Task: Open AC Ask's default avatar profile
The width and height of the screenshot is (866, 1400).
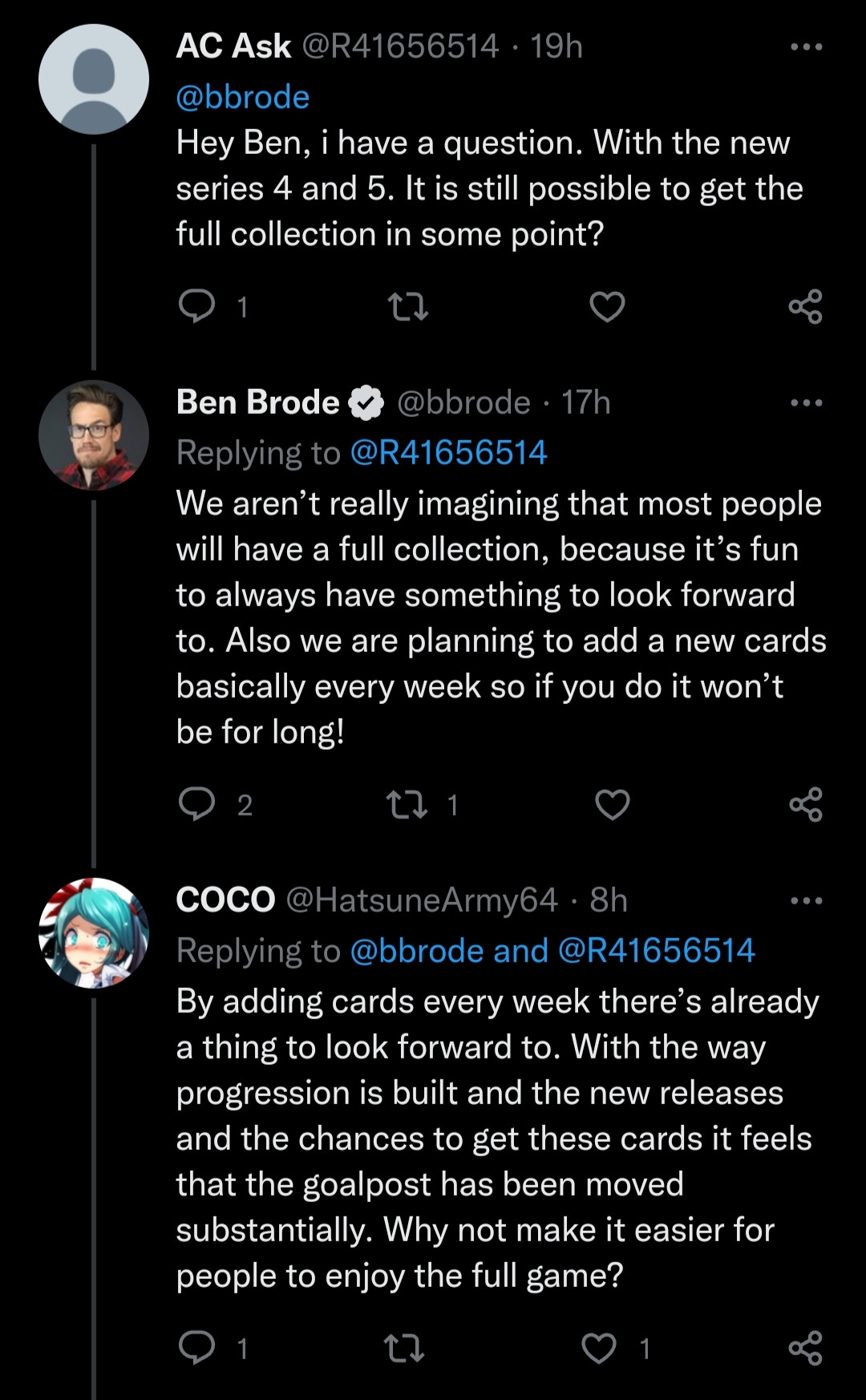Action: pos(94,79)
